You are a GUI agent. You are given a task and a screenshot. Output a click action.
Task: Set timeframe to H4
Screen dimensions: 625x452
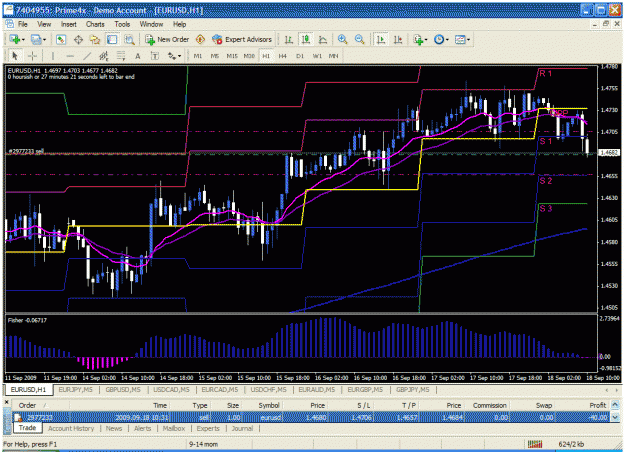click(x=283, y=56)
